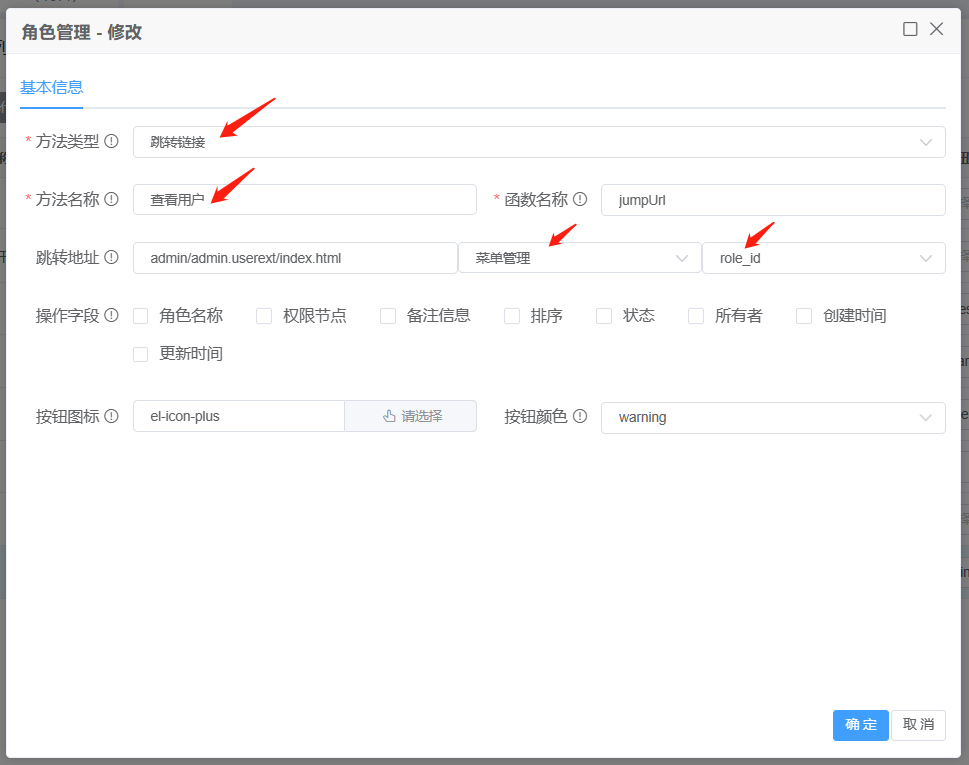Select the 创建时间 checkbox
The image size is (969, 765).
tap(804, 316)
